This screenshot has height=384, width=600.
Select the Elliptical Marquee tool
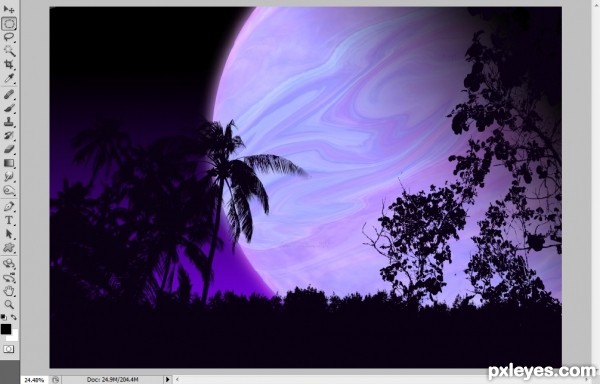click(9, 24)
